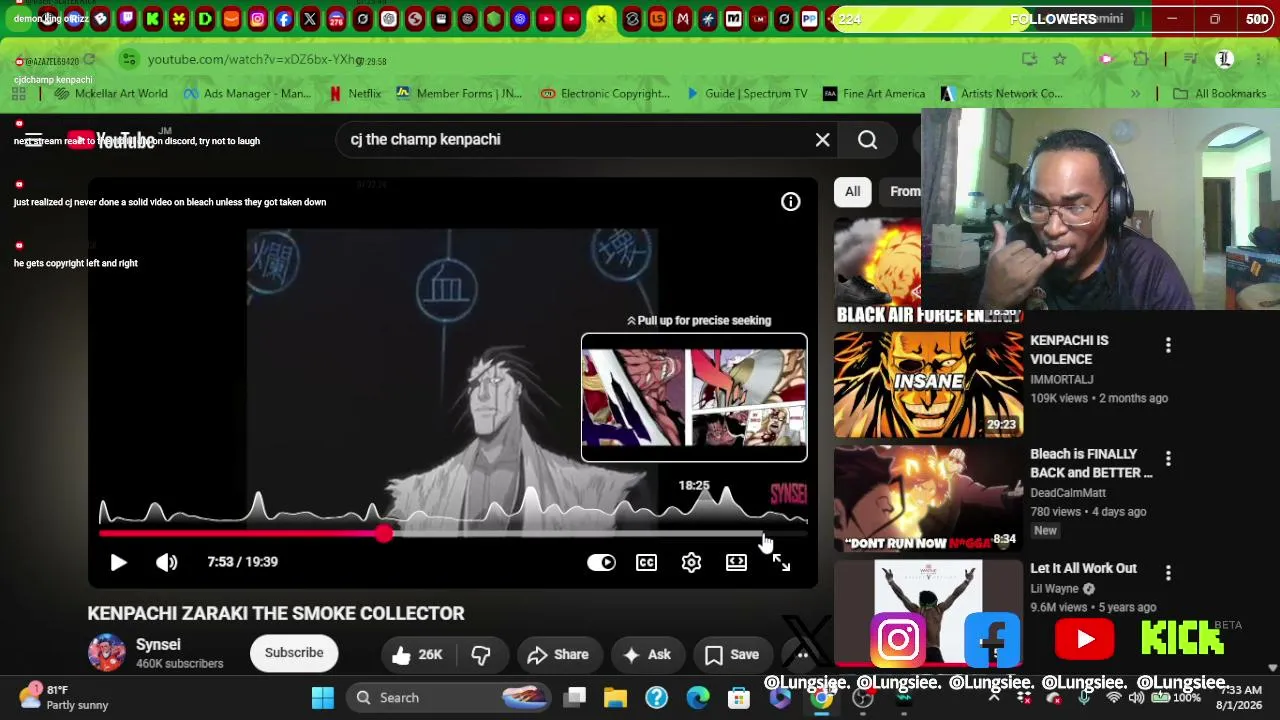Open the Let It All Work Out thumbnail
Image resolution: width=1280 pixels, height=720 pixels.
[x=928, y=612]
